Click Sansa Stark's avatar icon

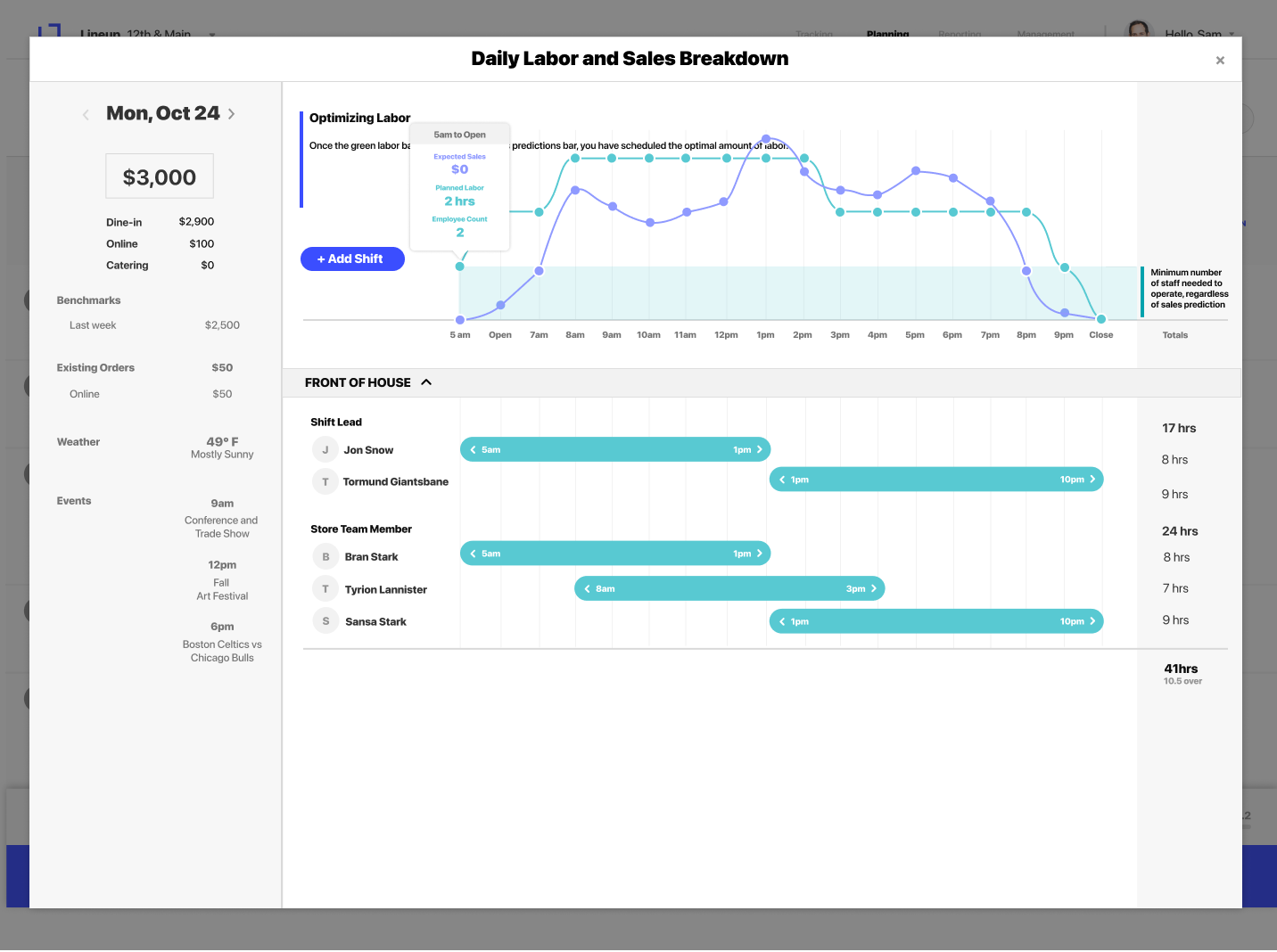pyautogui.click(x=325, y=621)
